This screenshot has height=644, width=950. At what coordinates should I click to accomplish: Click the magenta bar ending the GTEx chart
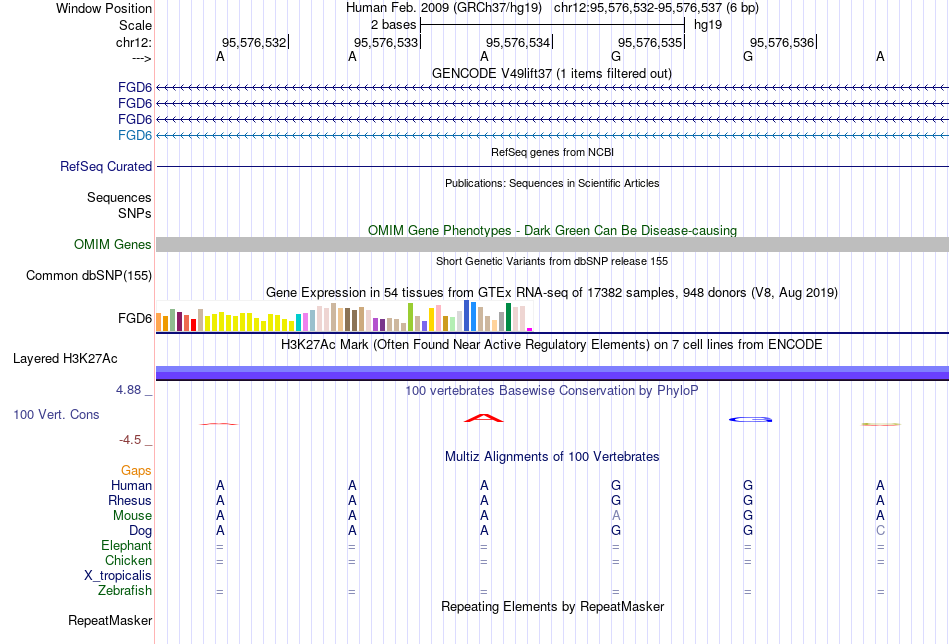point(530,330)
